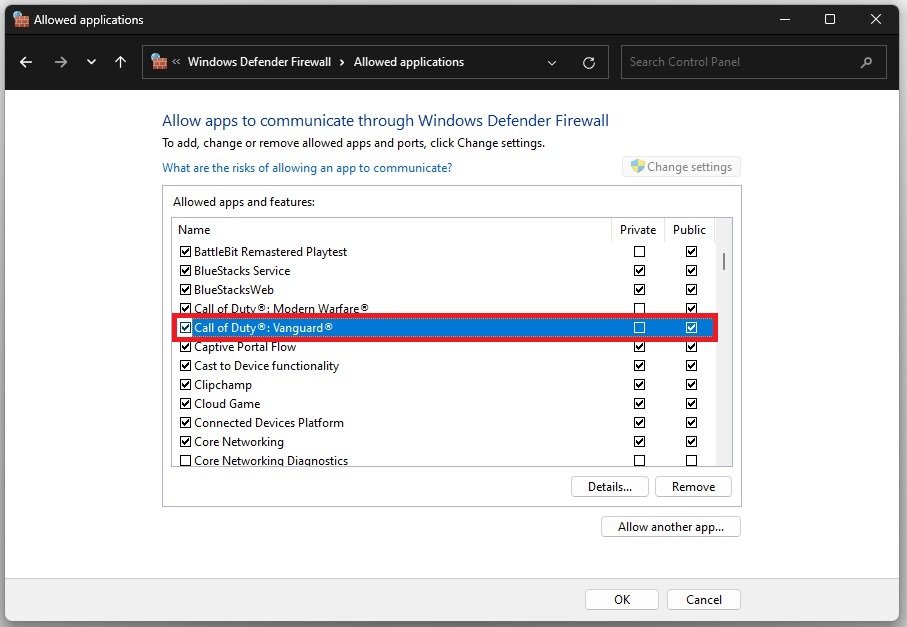Toggle the Core Networking Diagnostics name checkbox
Image resolution: width=907 pixels, height=627 pixels.
[x=185, y=461]
